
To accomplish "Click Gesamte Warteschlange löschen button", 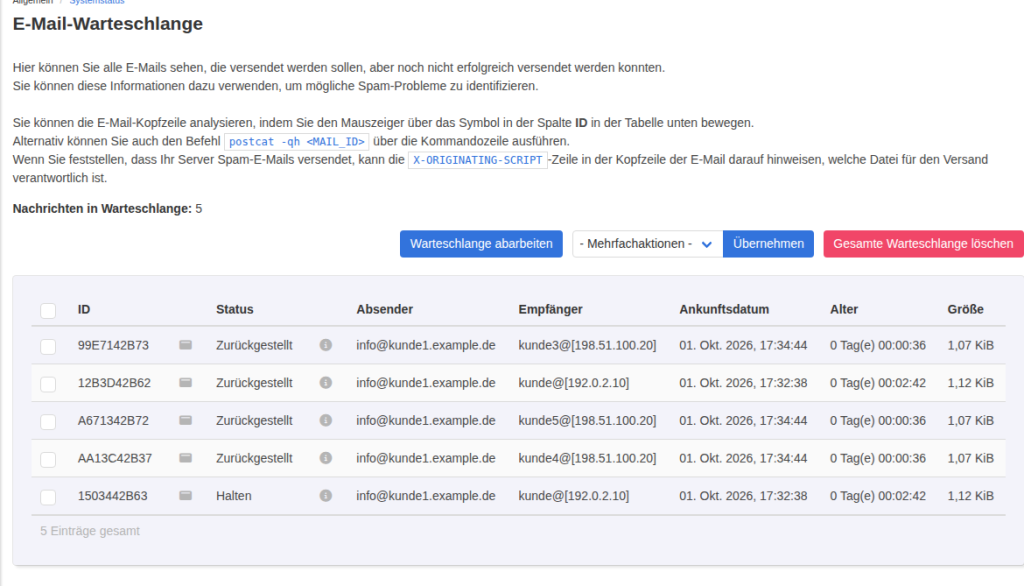I will pyautogui.click(x=923, y=244).
